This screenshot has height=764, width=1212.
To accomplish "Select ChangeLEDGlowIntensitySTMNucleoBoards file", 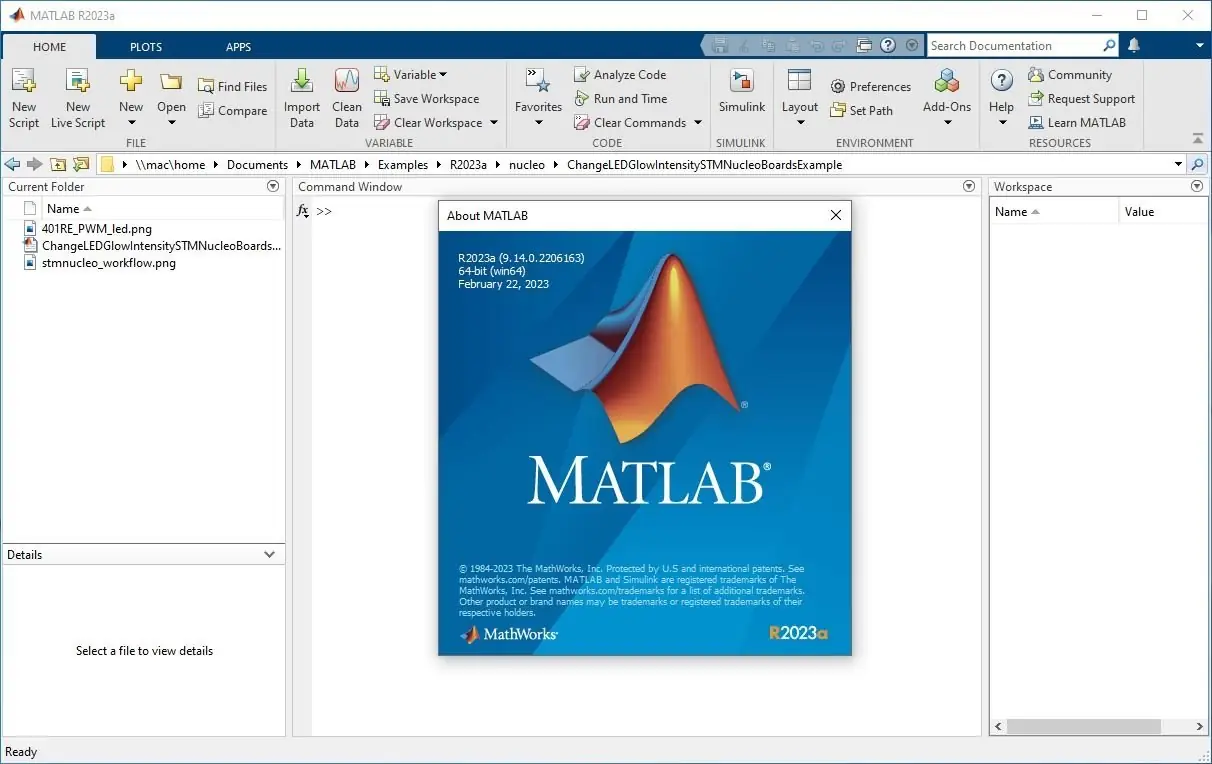I will [x=153, y=246].
